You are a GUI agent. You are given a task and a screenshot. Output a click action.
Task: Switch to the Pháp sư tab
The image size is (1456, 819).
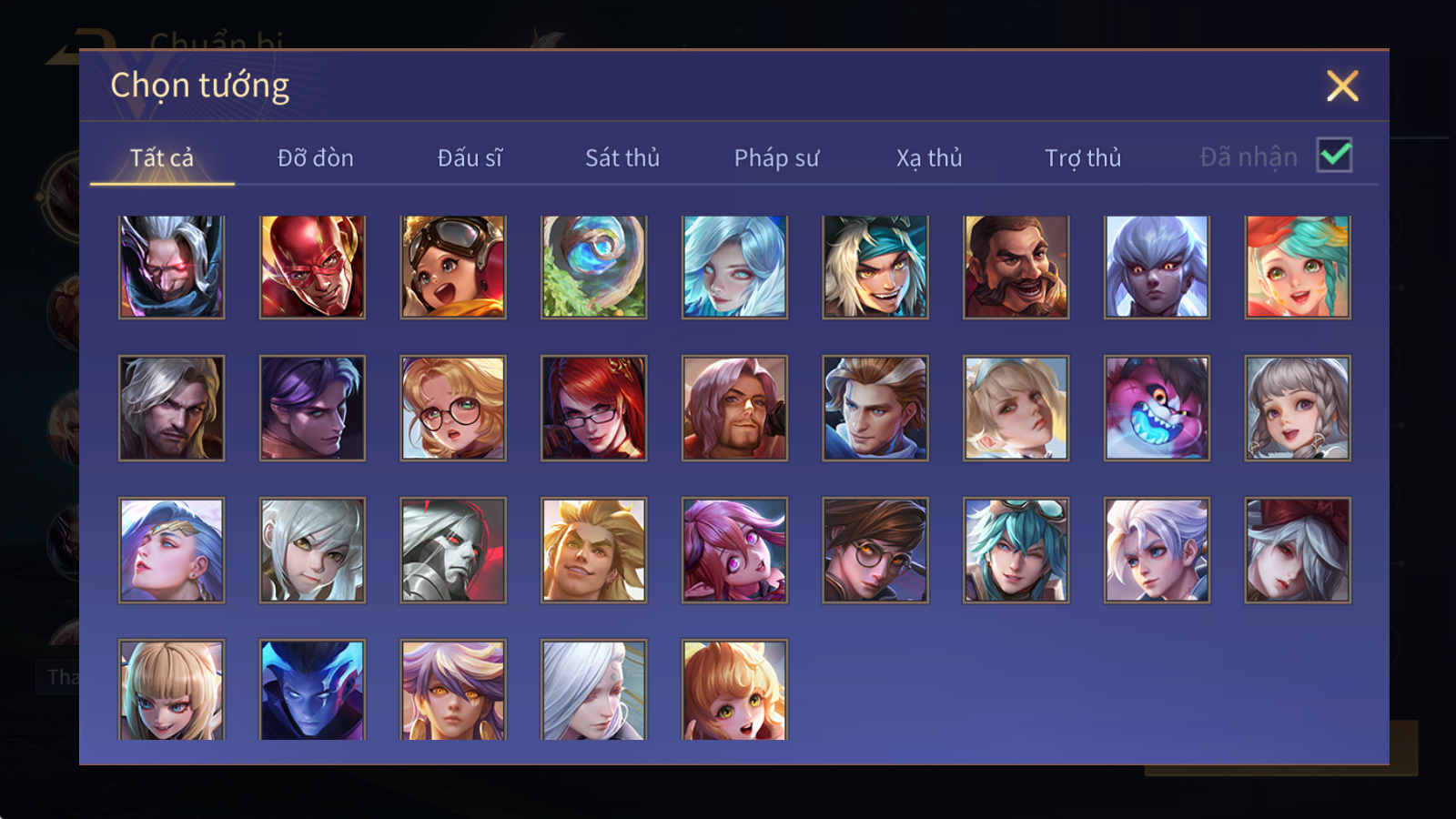click(776, 157)
